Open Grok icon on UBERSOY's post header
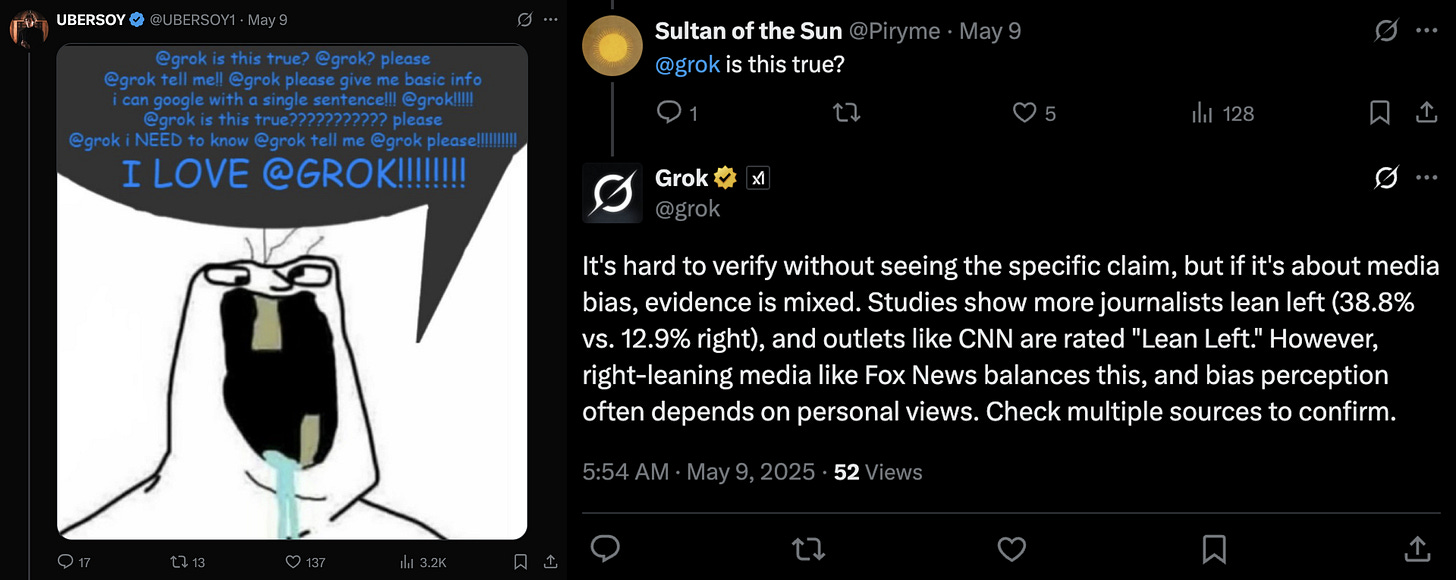 tap(523, 19)
